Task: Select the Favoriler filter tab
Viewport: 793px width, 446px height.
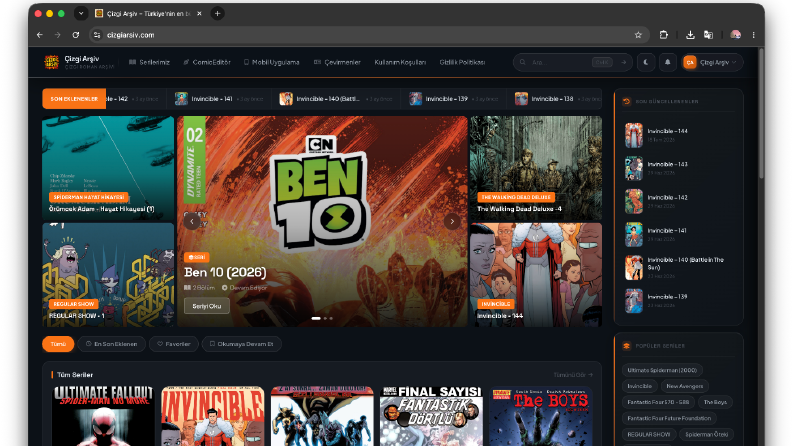Action: (x=173, y=344)
